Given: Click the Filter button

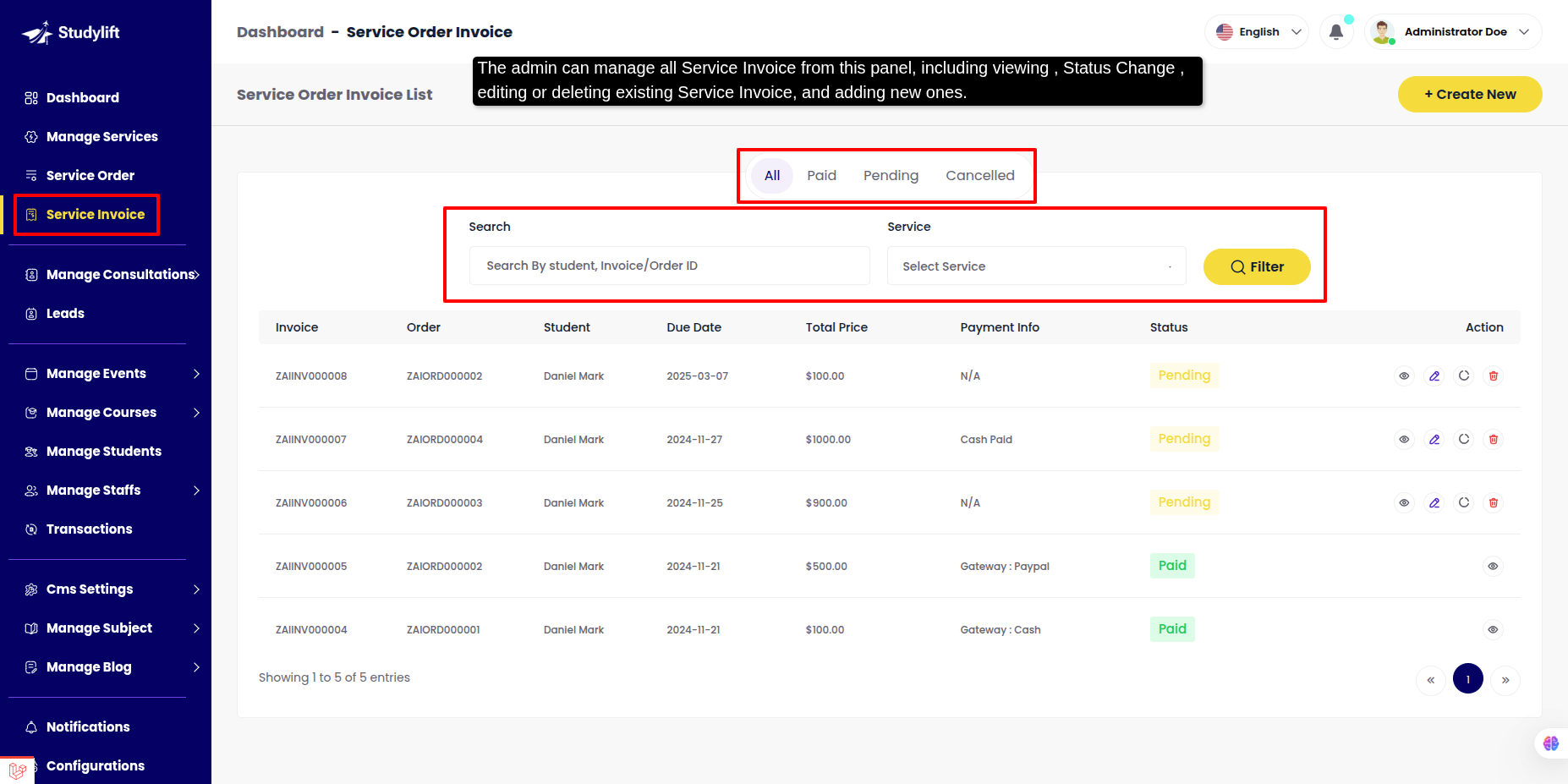Looking at the screenshot, I should click(1257, 267).
